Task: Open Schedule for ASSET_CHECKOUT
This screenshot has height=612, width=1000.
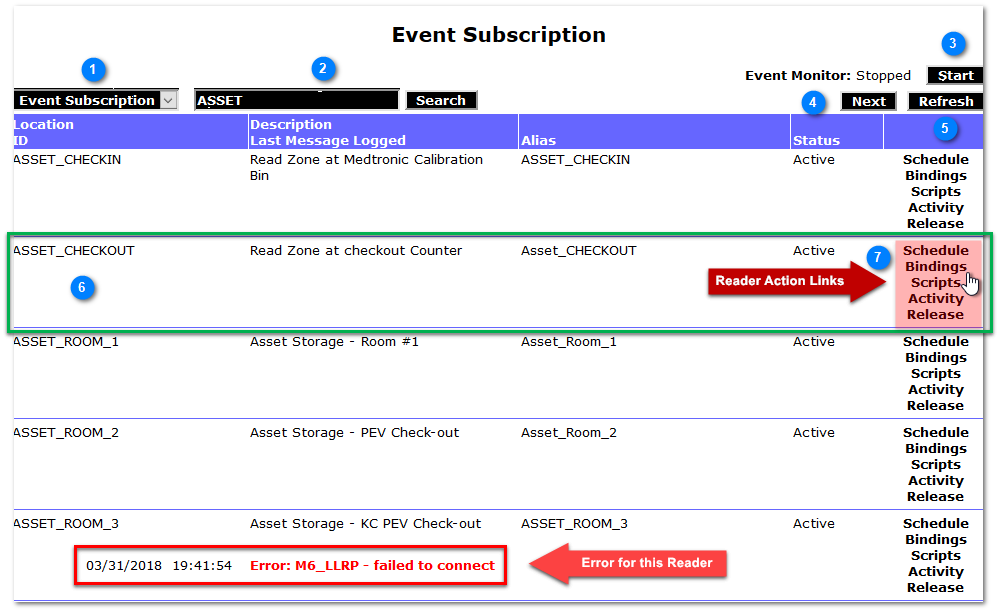Action: pyautogui.click(x=936, y=251)
